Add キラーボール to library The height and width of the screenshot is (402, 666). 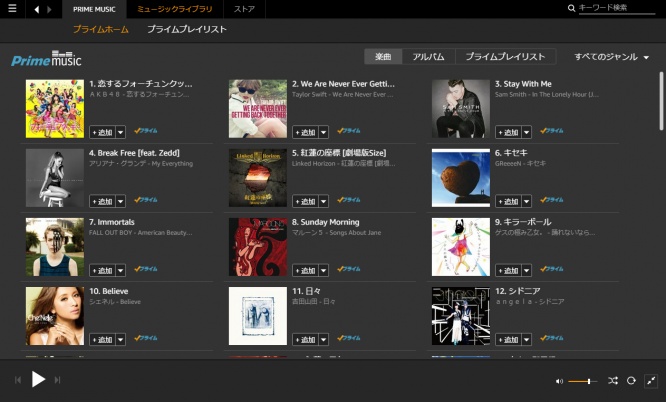click(508, 270)
